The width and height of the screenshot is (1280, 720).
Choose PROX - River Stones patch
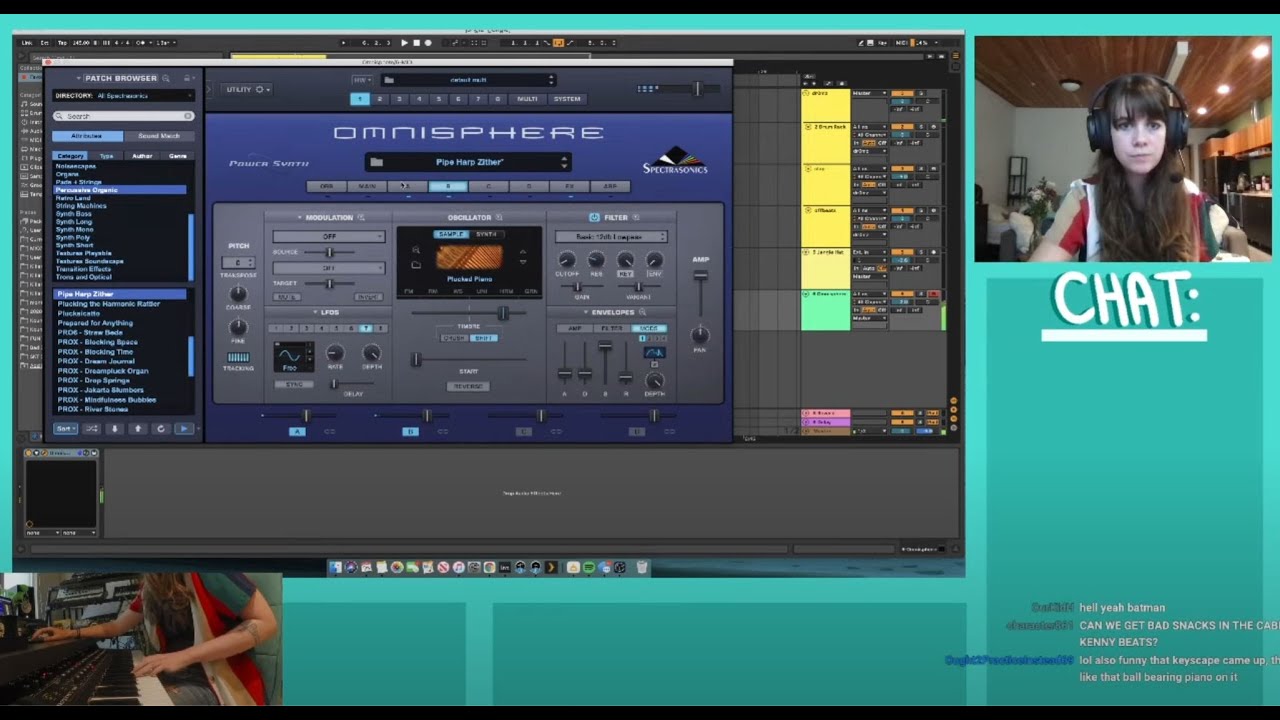click(93, 409)
